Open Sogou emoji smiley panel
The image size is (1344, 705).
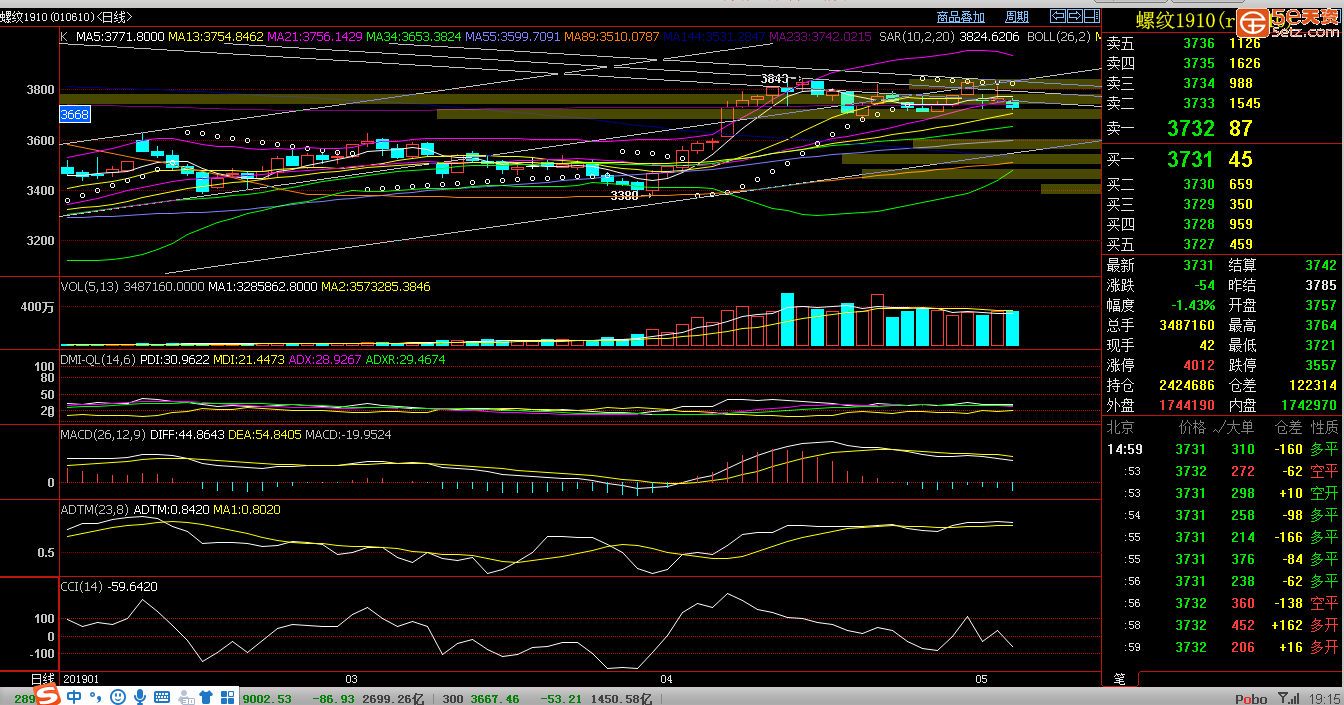click(x=117, y=696)
